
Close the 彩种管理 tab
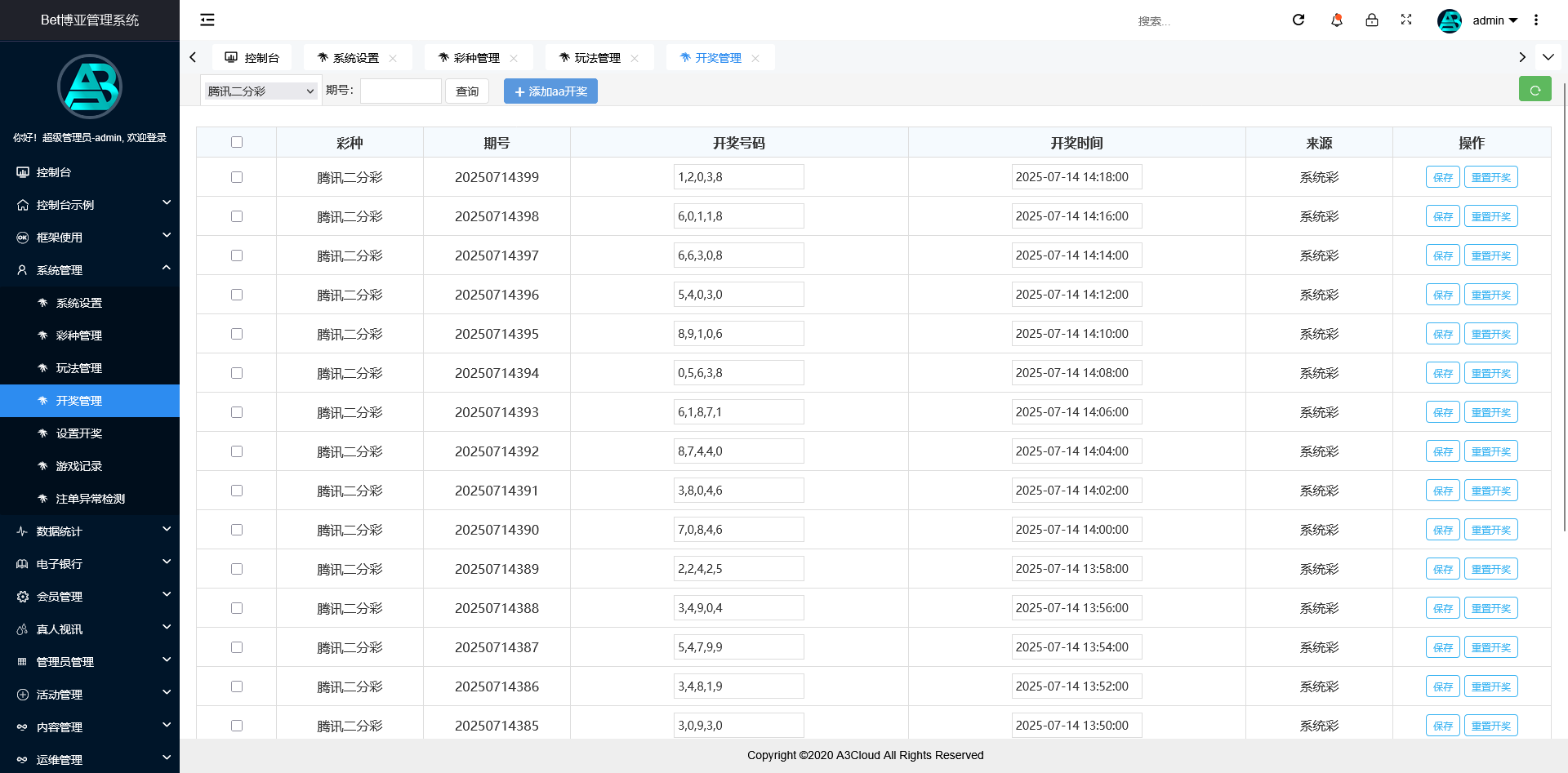coord(514,58)
